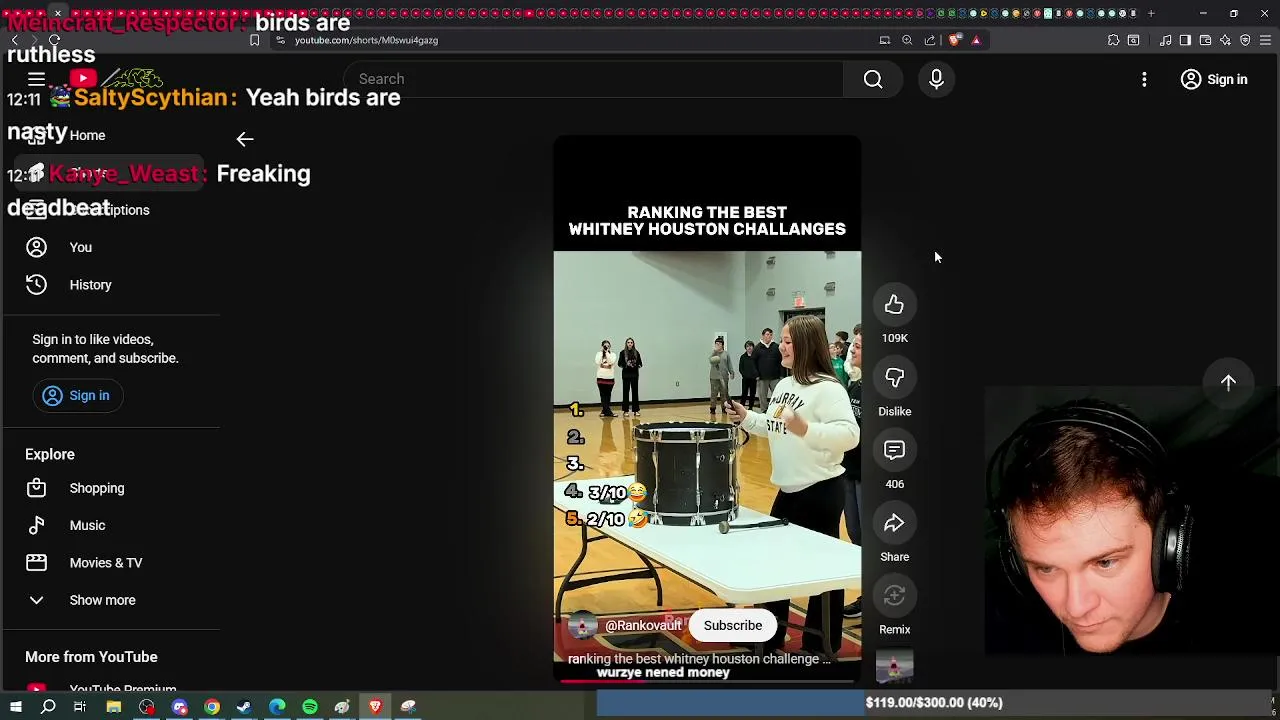The height and width of the screenshot is (720, 1280).
Task: Open History in the sidebar
Action: click(110, 285)
